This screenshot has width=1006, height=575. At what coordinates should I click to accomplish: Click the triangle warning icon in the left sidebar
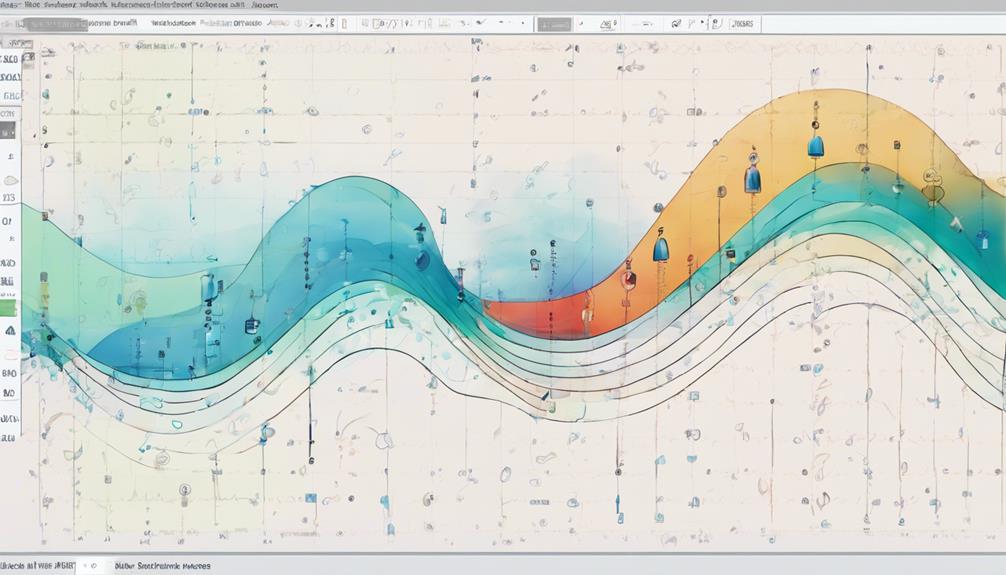point(10,330)
